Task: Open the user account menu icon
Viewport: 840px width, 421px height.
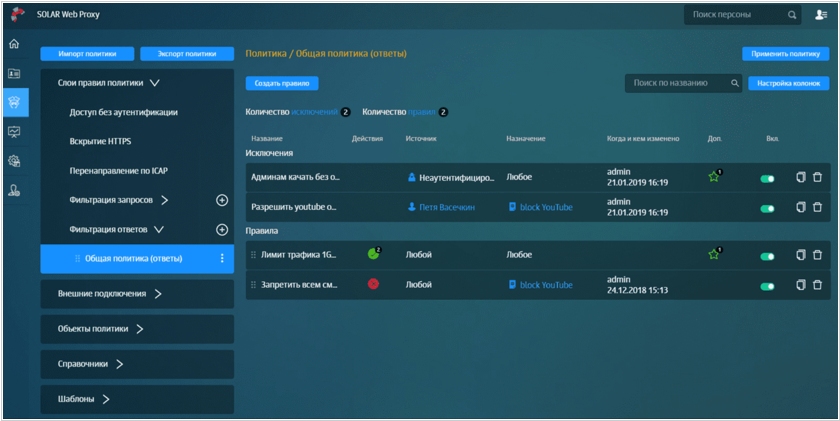Action: (x=821, y=15)
